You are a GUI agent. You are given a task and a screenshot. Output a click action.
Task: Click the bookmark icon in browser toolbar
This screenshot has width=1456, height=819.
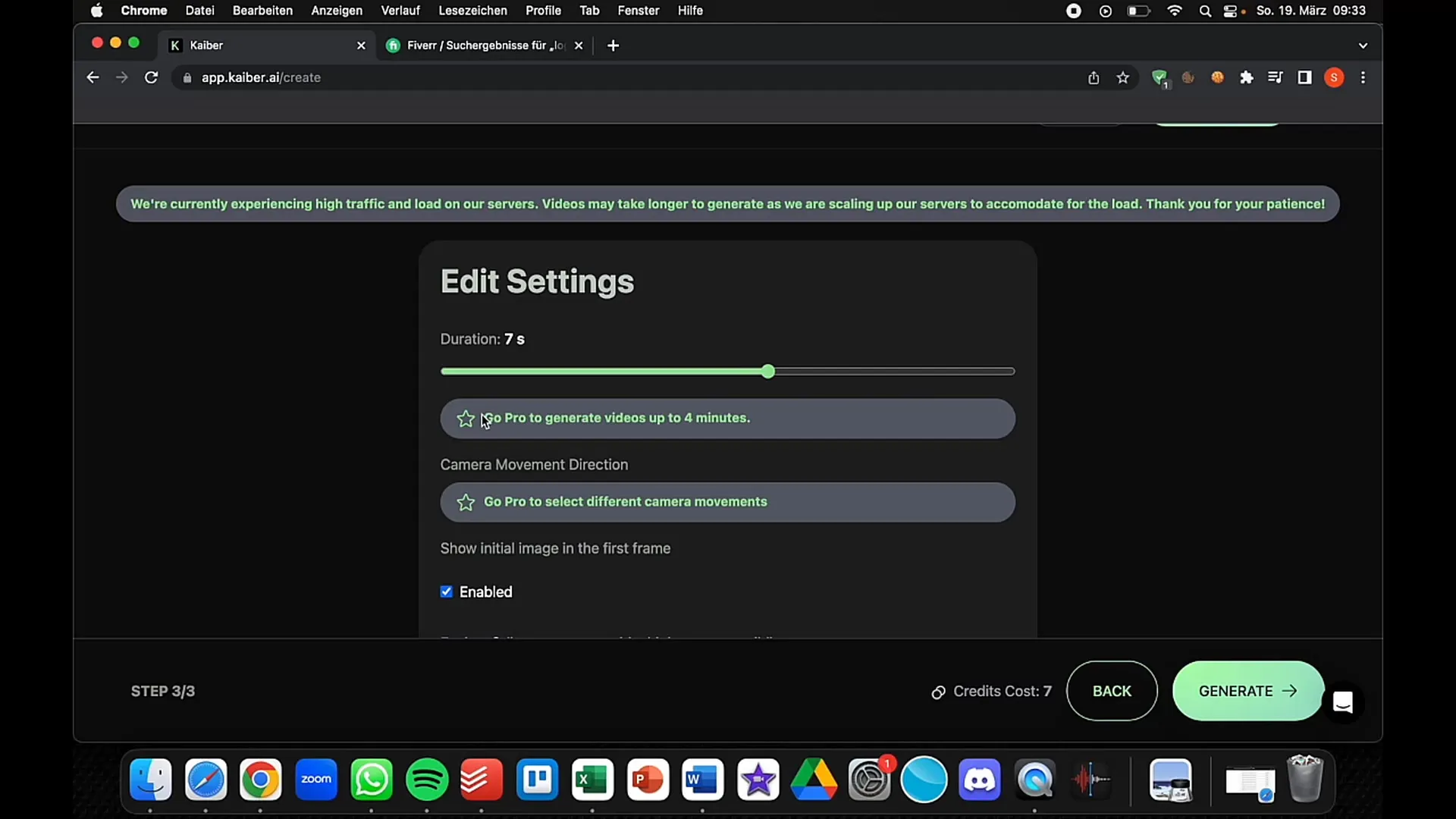[x=1123, y=77]
